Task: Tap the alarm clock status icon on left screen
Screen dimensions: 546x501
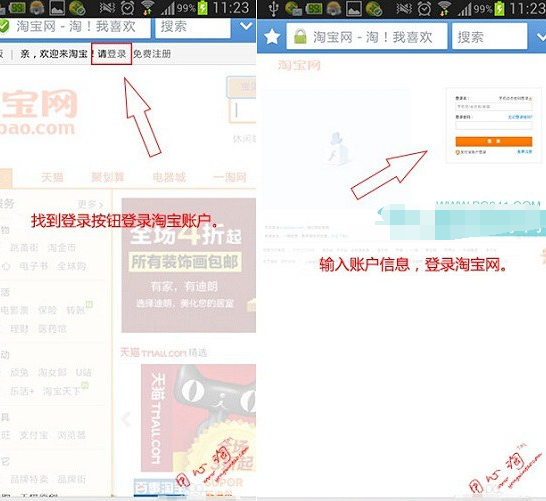Action: [x=127, y=8]
